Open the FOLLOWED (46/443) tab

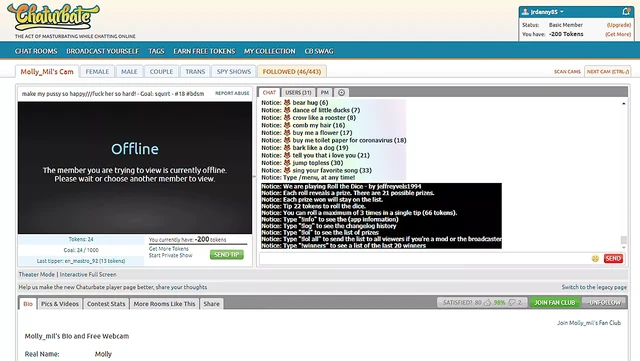292,71
